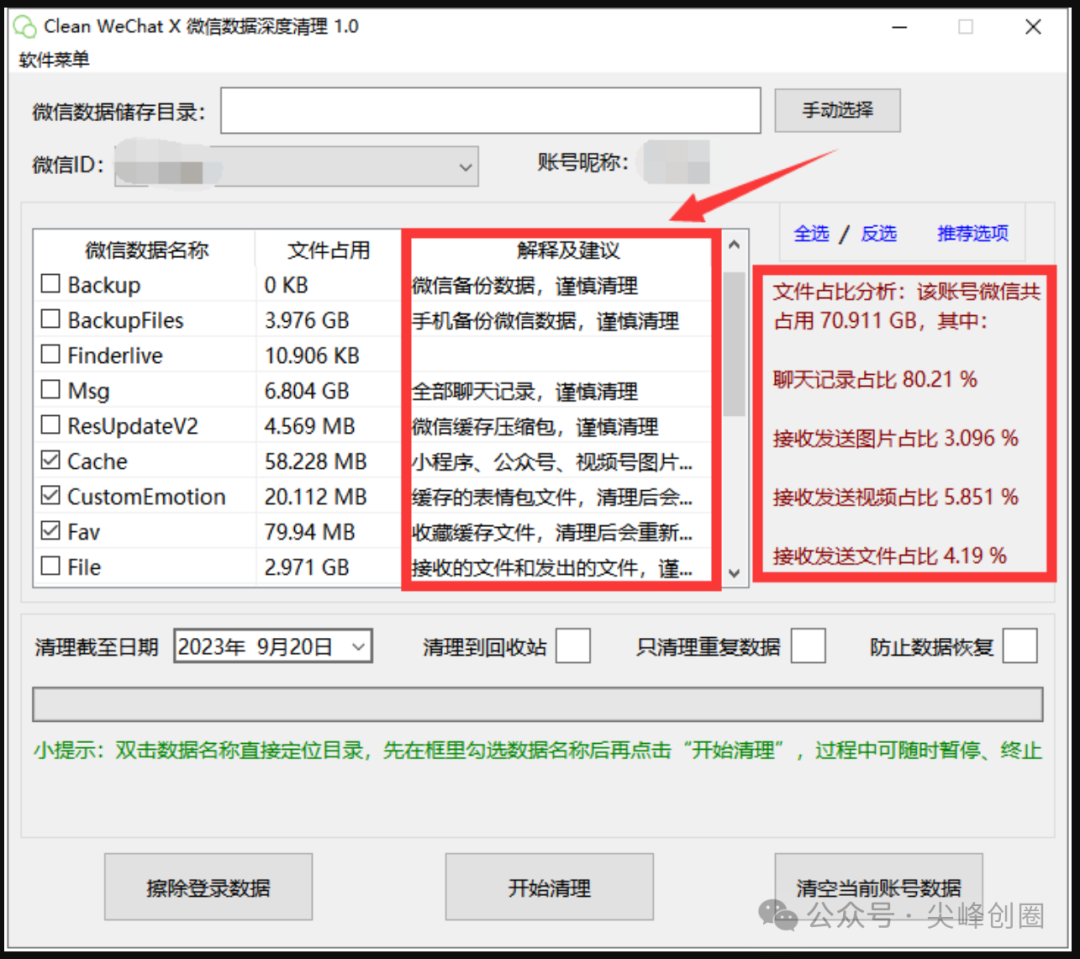Click the 清空当前账号数据 button
The height and width of the screenshot is (959, 1080).
(879, 887)
